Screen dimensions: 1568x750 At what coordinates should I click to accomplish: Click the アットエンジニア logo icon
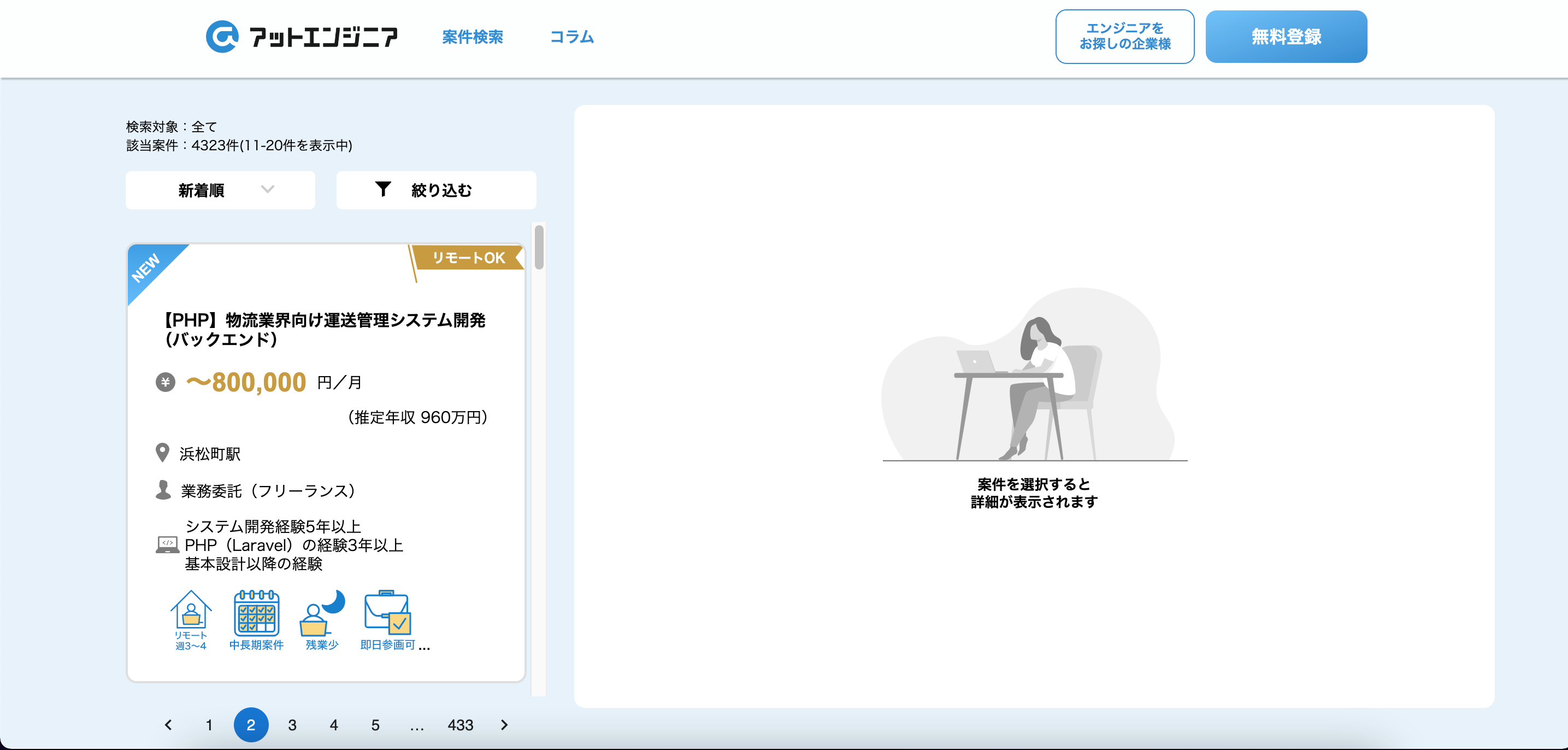pos(222,37)
